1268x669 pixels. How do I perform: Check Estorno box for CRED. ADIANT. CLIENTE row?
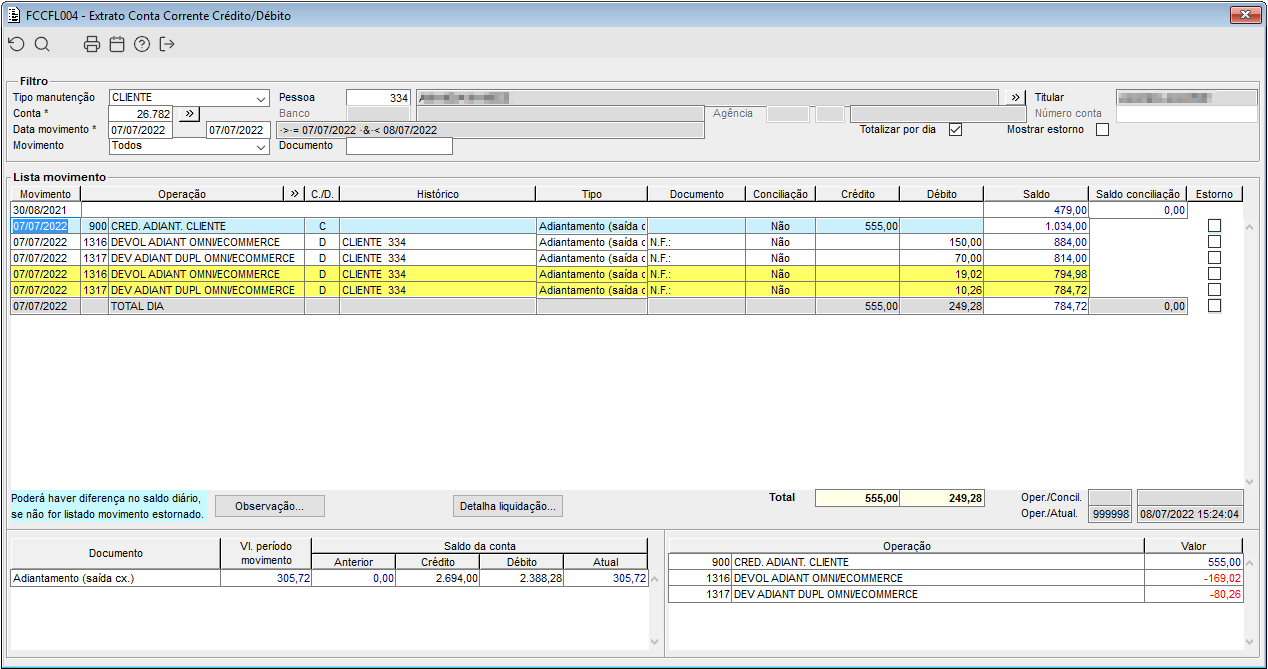tap(1214, 226)
